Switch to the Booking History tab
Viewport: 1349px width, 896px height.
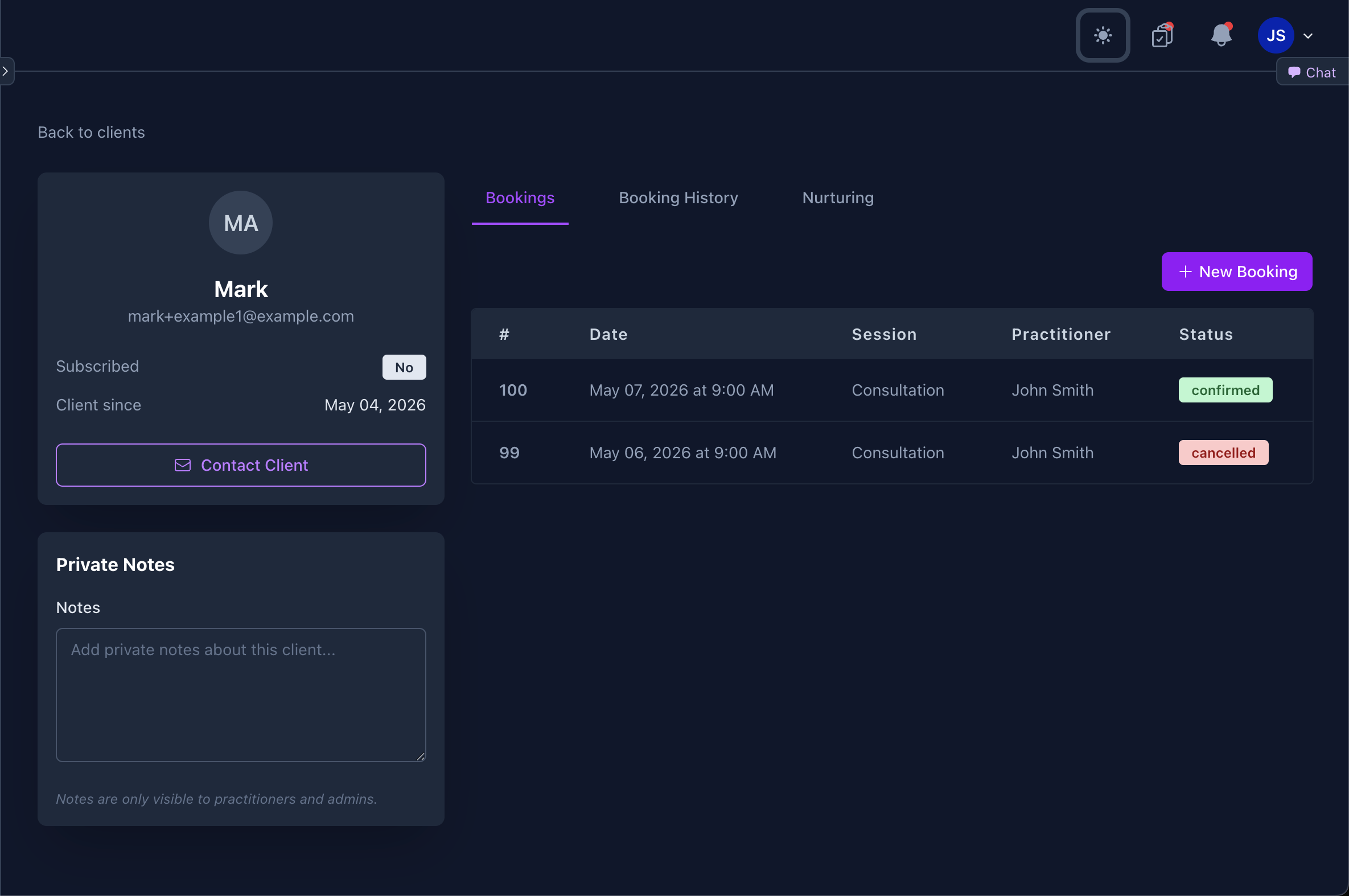coord(678,198)
